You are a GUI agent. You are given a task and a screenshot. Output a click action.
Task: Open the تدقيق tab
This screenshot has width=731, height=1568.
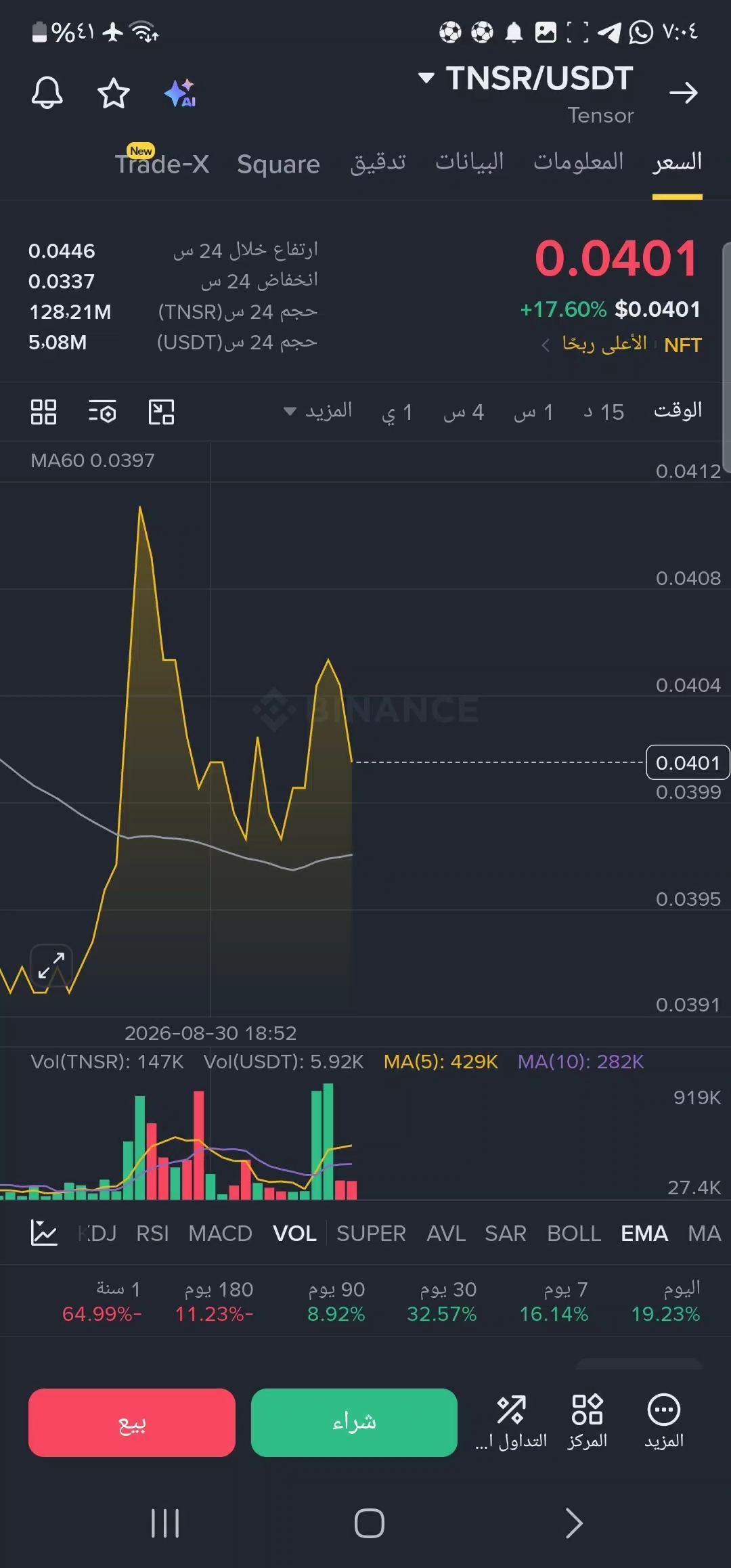tap(378, 162)
